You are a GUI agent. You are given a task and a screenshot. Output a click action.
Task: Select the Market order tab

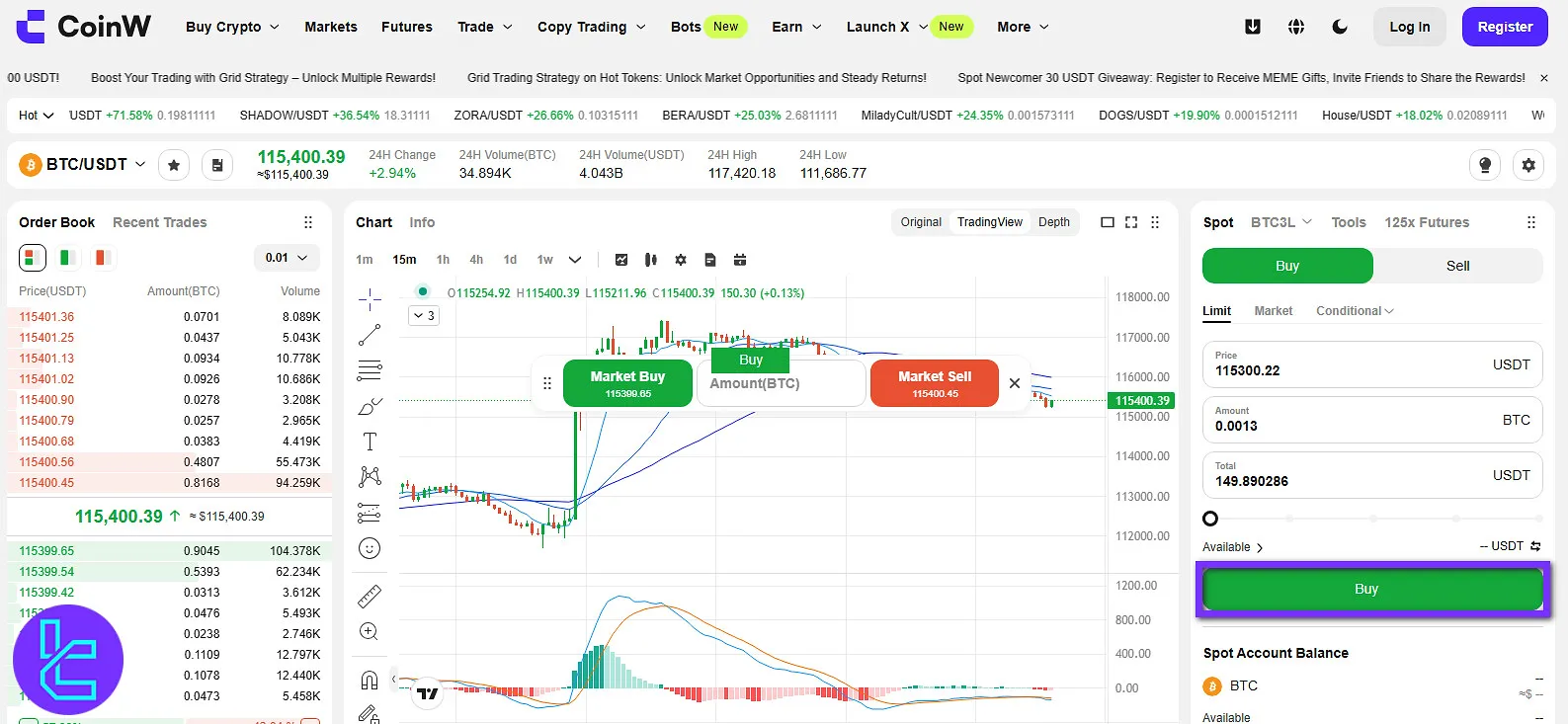1274,311
